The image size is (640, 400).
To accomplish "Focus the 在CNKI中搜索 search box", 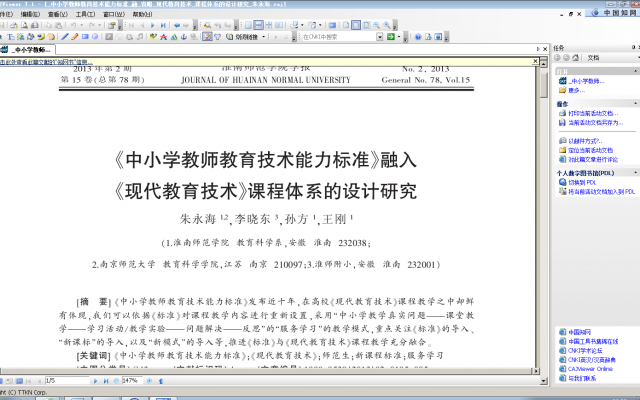I will pyautogui.click(x=339, y=37).
